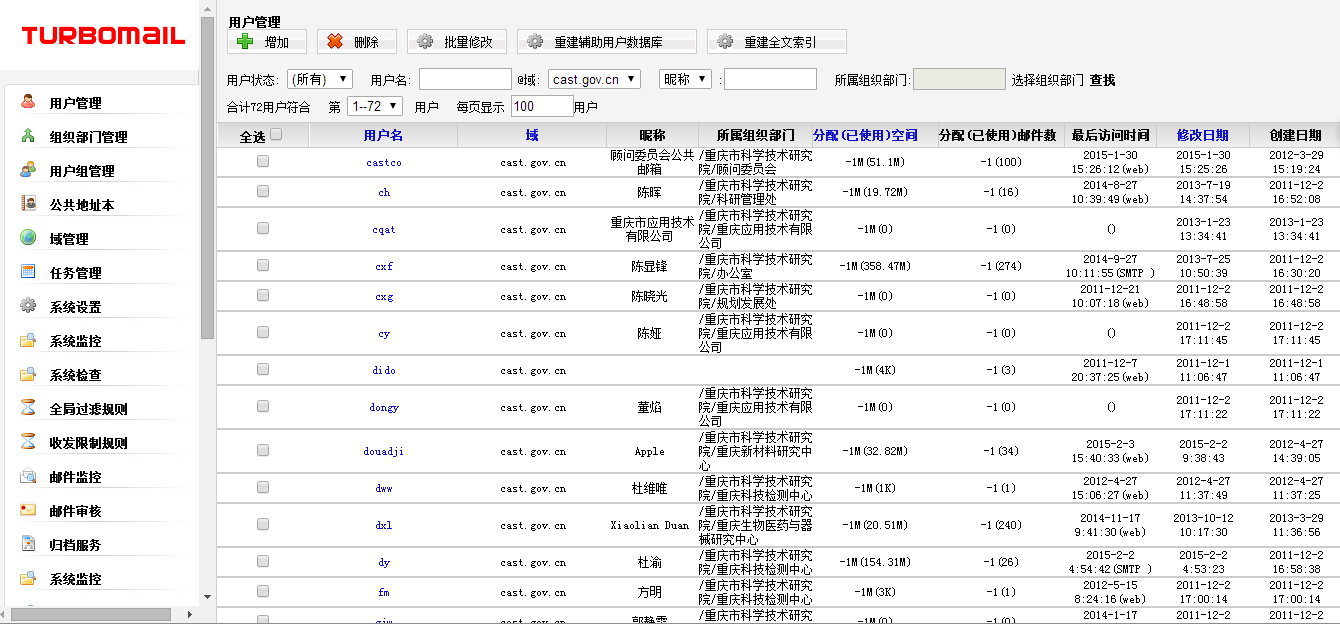Click the 所属组织部门 grey input field
This screenshot has width=1340, height=624.
959,79
